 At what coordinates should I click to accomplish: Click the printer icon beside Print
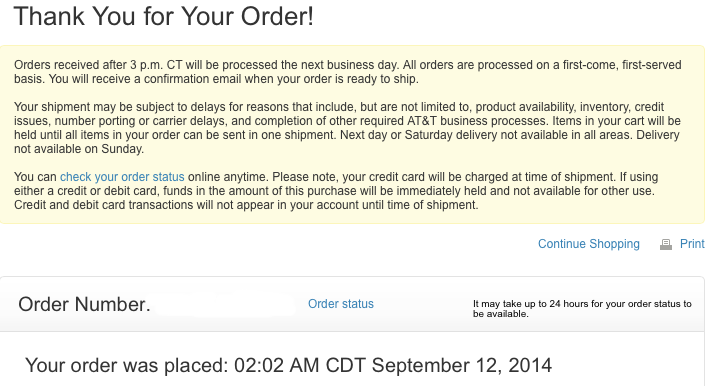[666, 245]
